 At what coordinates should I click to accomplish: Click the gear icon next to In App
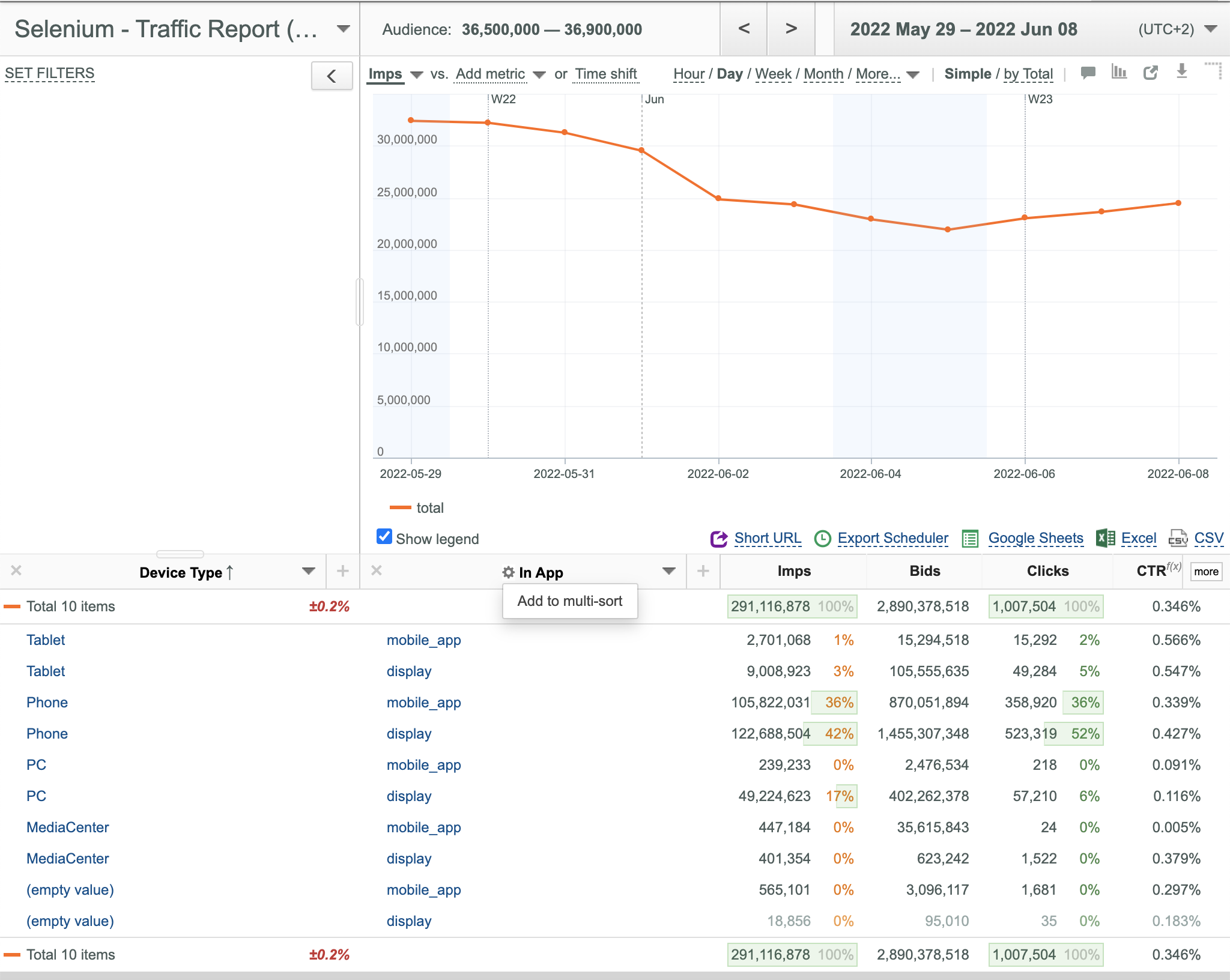pos(508,572)
